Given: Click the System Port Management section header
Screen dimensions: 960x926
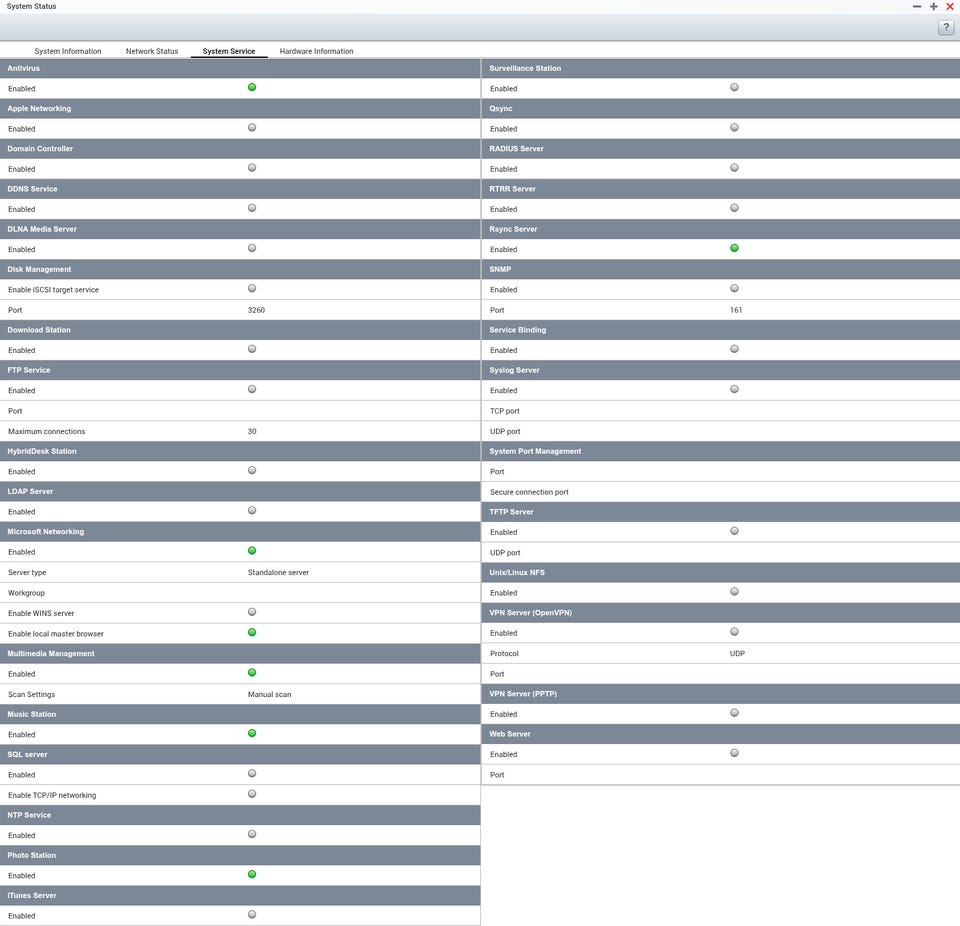Looking at the screenshot, I should click(x=721, y=451).
